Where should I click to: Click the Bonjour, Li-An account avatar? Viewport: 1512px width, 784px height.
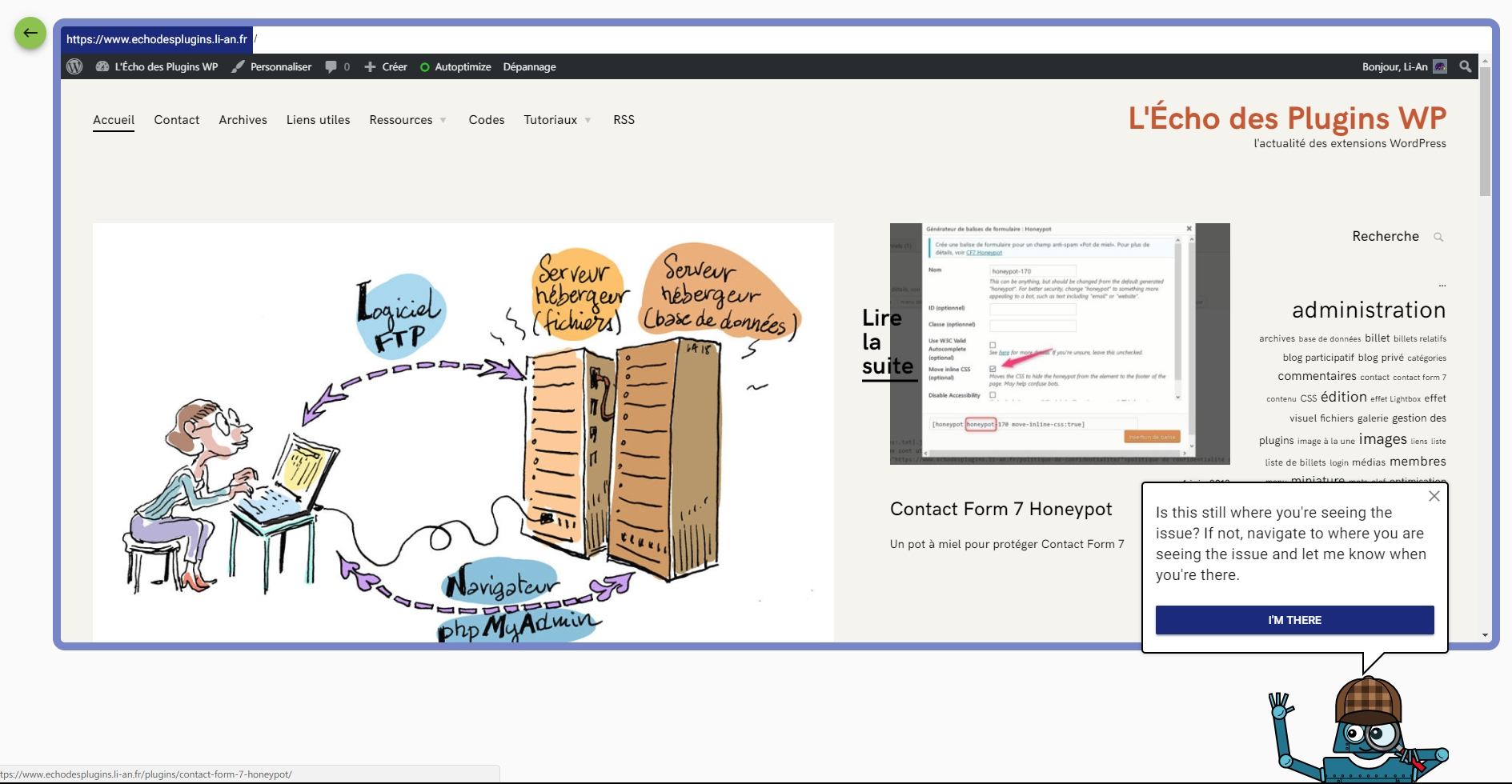pyautogui.click(x=1440, y=66)
